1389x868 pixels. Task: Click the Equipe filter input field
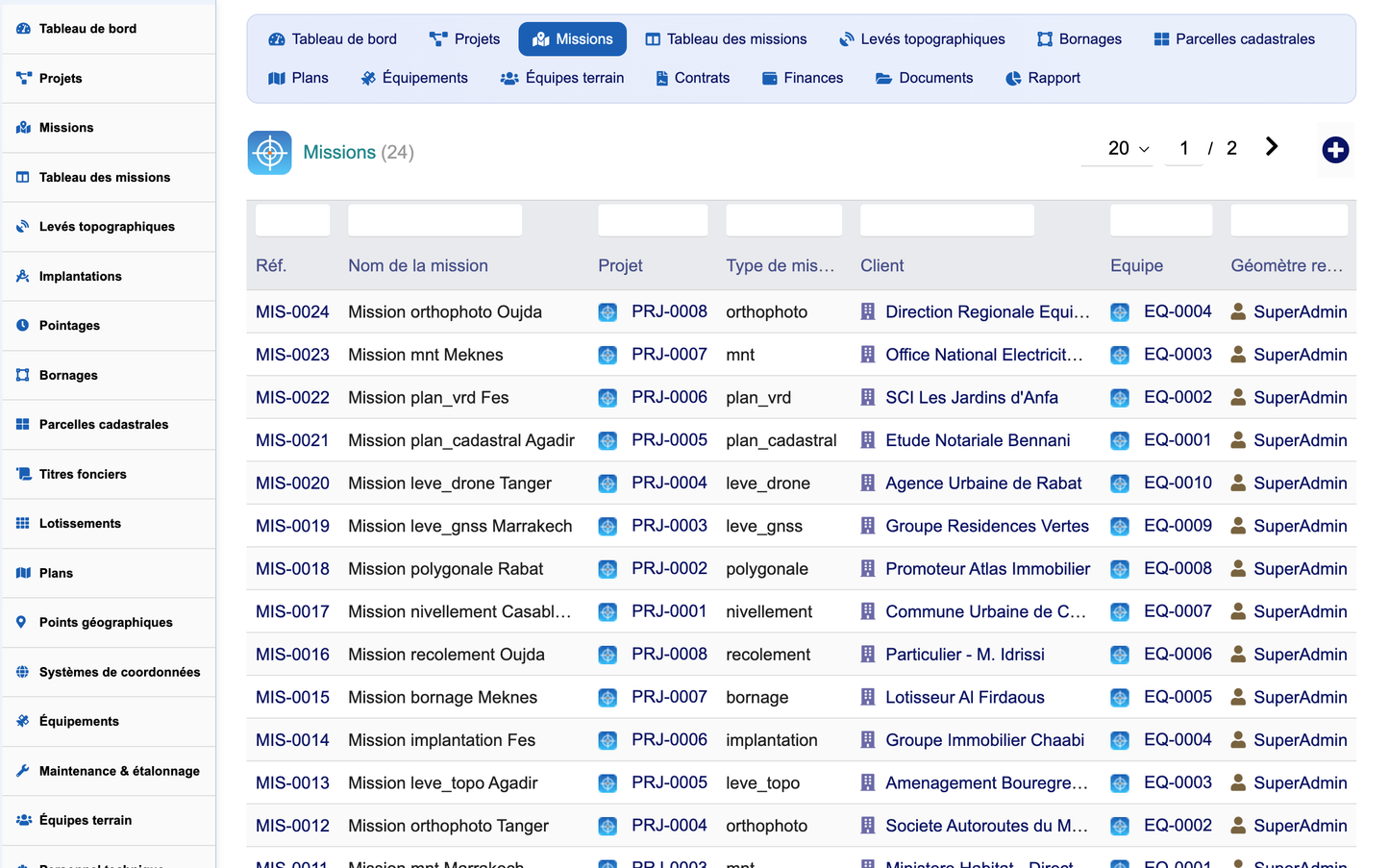pyautogui.click(x=1161, y=220)
